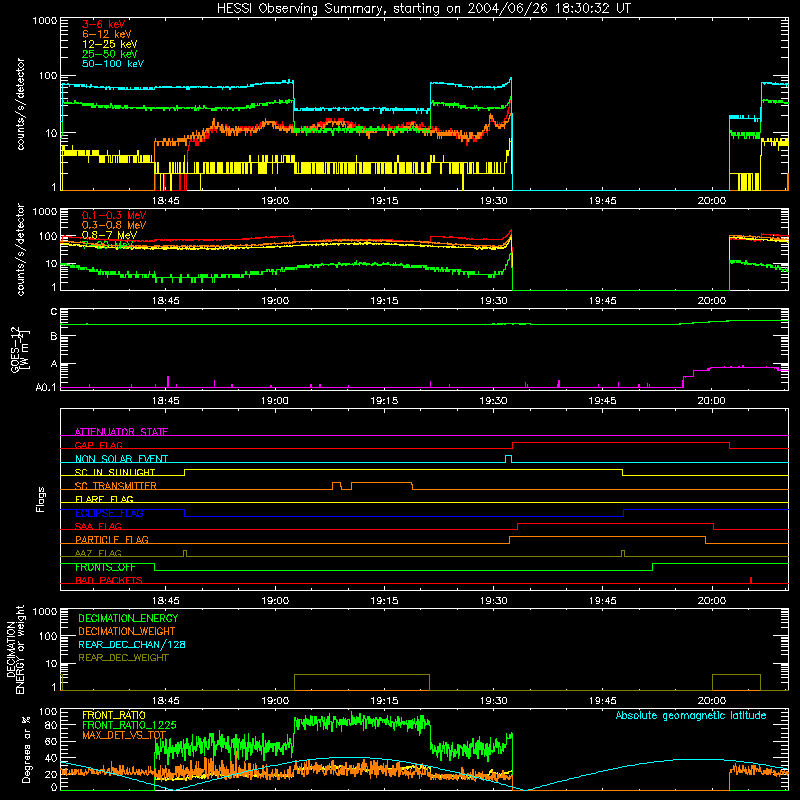
Task: Click the 19:30 tick under the MeV plot
Action: 493,301
